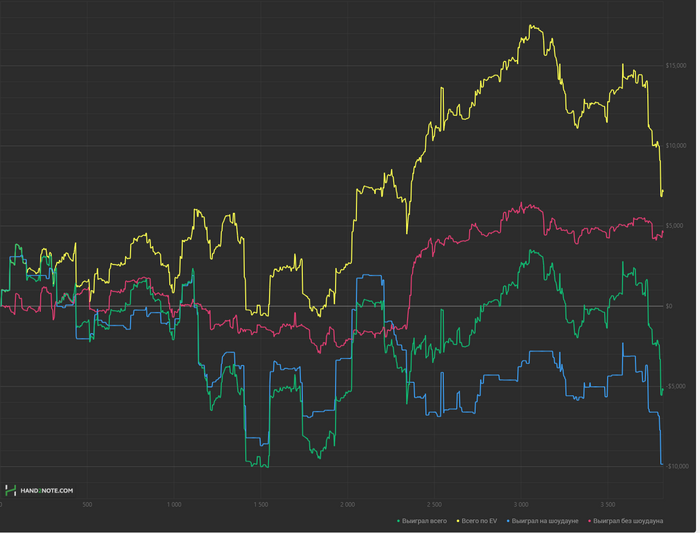Screen dimensions: 700x533
Task: Click the 1 500 hands x-axis label
Action: point(261,505)
